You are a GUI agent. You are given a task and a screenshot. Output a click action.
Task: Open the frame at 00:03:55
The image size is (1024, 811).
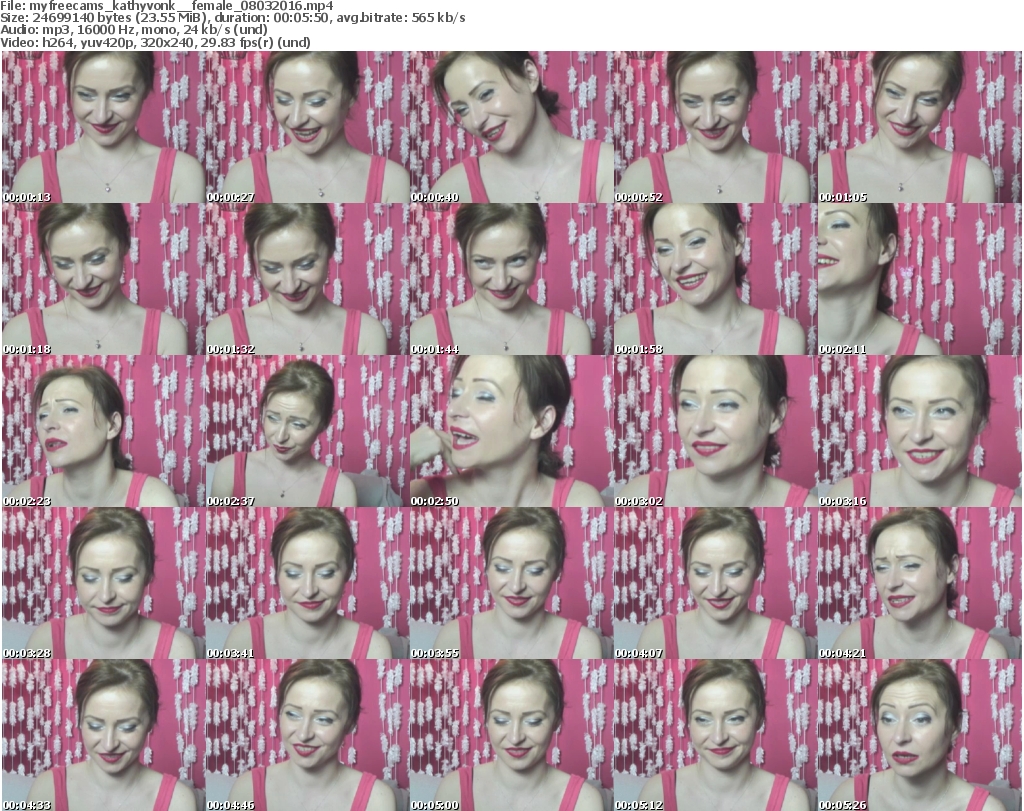click(x=511, y=583)
